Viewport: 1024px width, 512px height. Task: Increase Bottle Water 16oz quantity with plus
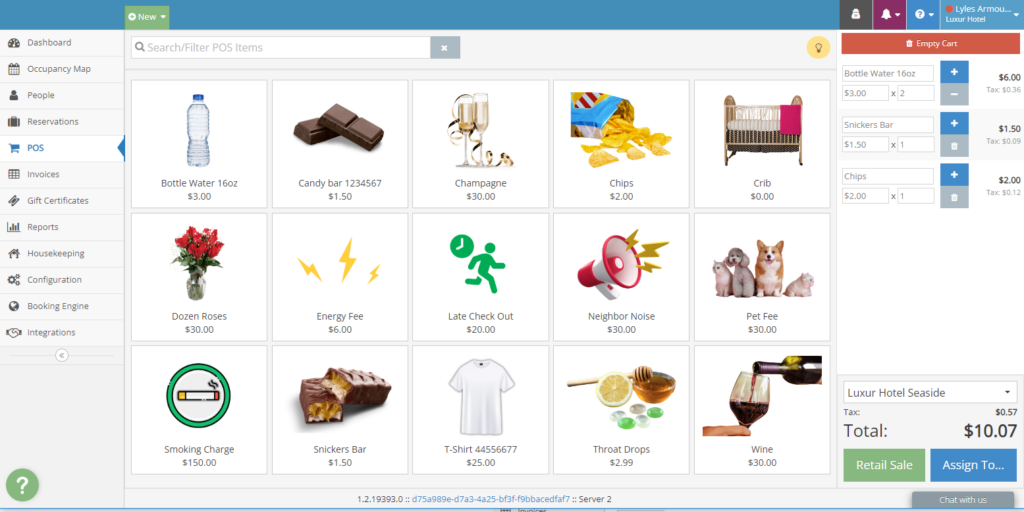pos(954,72)
